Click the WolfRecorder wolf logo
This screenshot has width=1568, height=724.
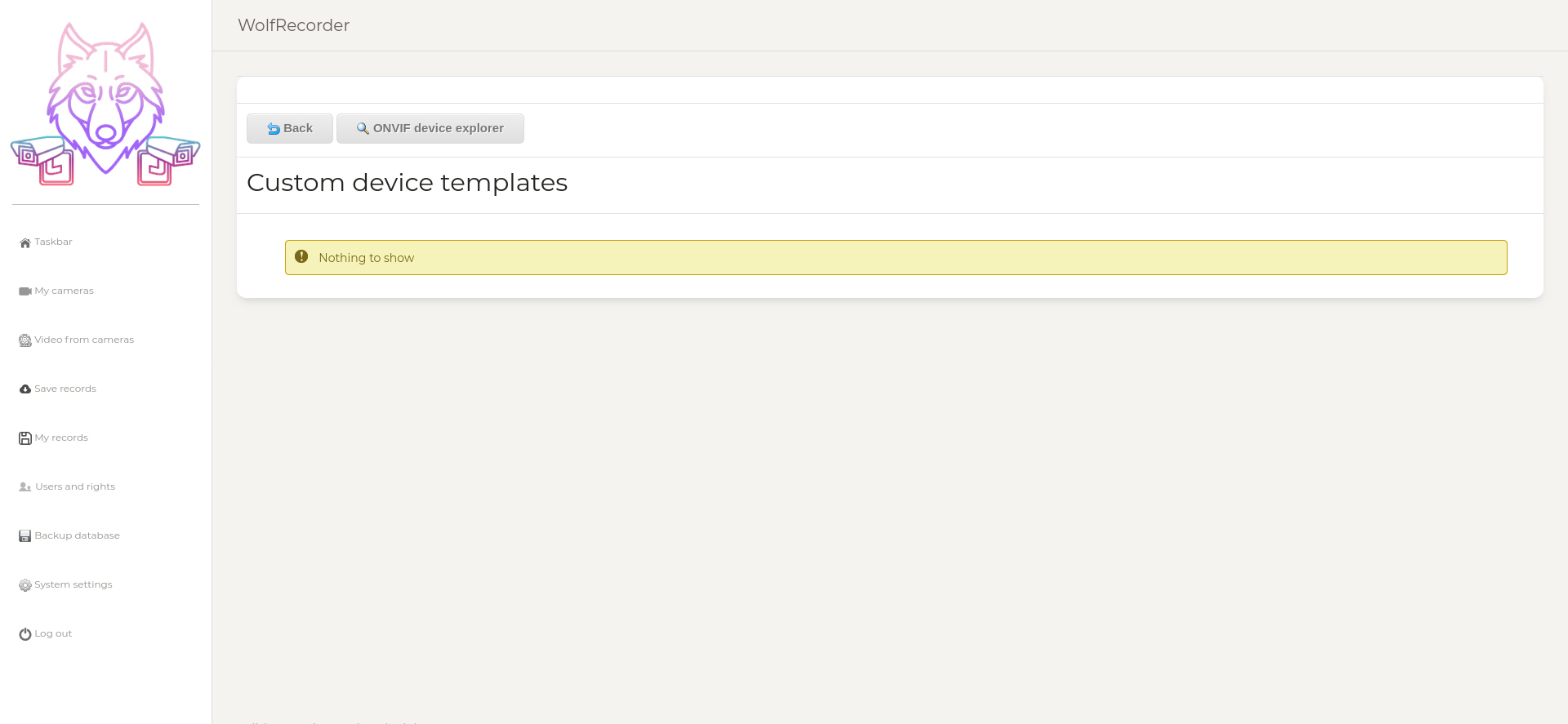point(105,104)
